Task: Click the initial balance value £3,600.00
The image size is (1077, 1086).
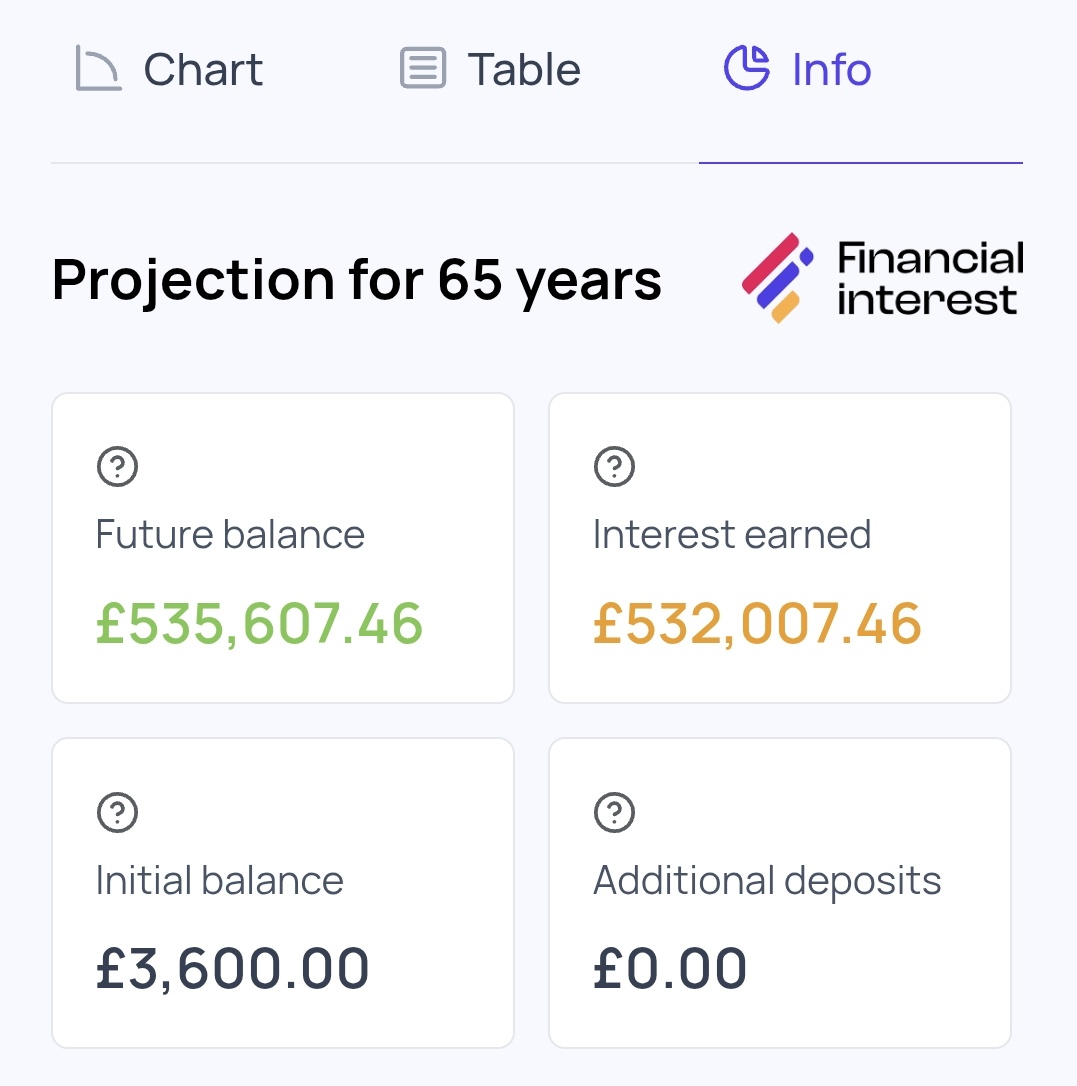Action: [x=233, y=968]
